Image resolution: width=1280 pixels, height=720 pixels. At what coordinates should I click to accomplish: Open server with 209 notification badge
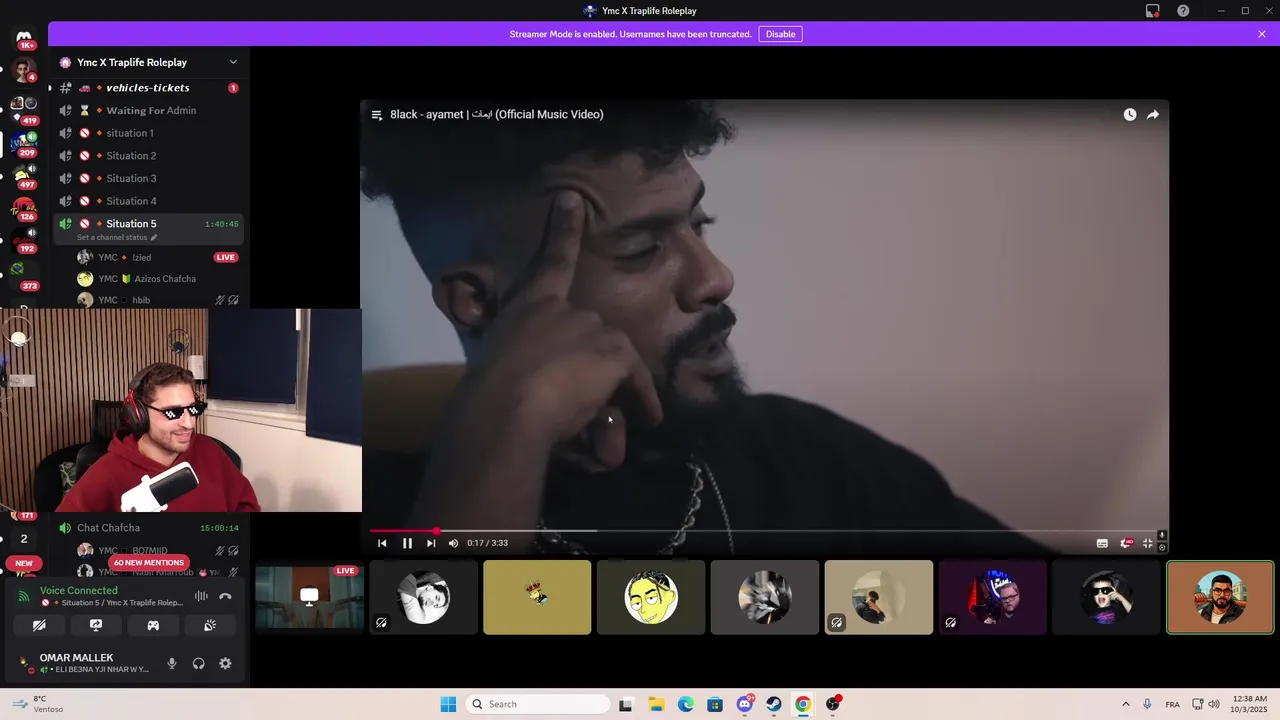tap(24, 143)
